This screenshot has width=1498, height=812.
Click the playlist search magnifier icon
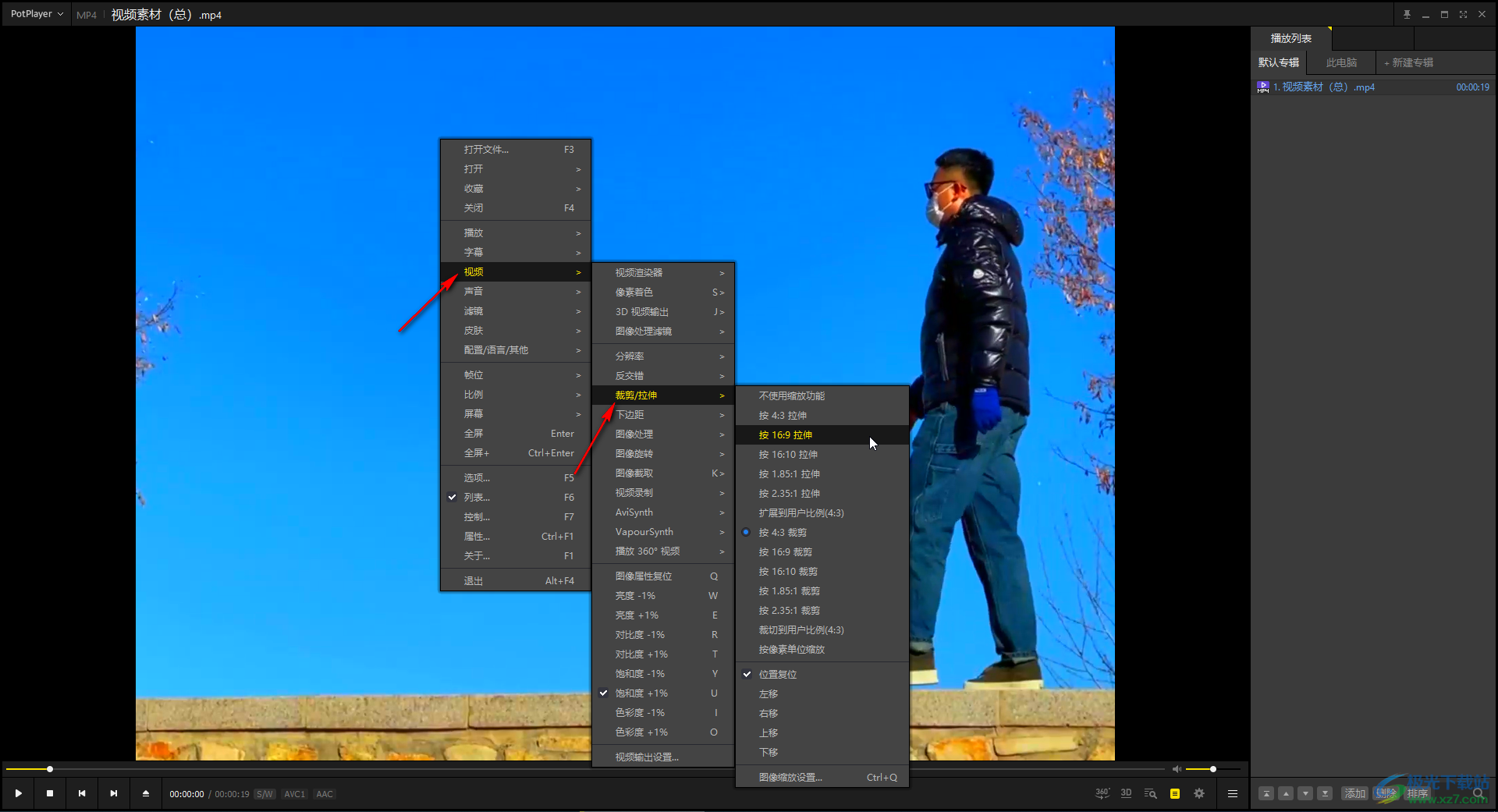pyautogui.click(x=1478, y=793)
